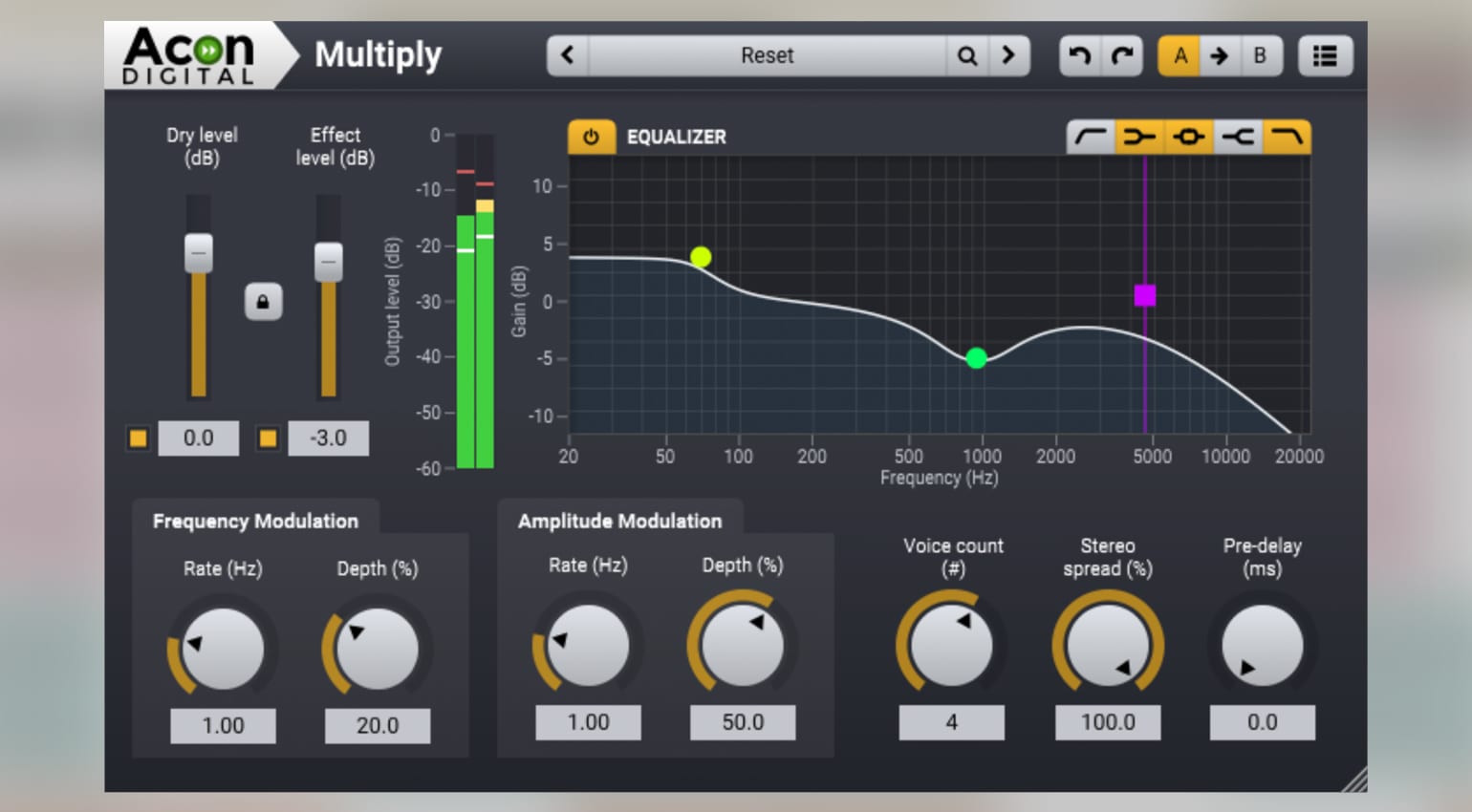The width and height of the screenshot is (1472, 812).
Task: Toggle the low-shelf filter band
Action: 1139,137
